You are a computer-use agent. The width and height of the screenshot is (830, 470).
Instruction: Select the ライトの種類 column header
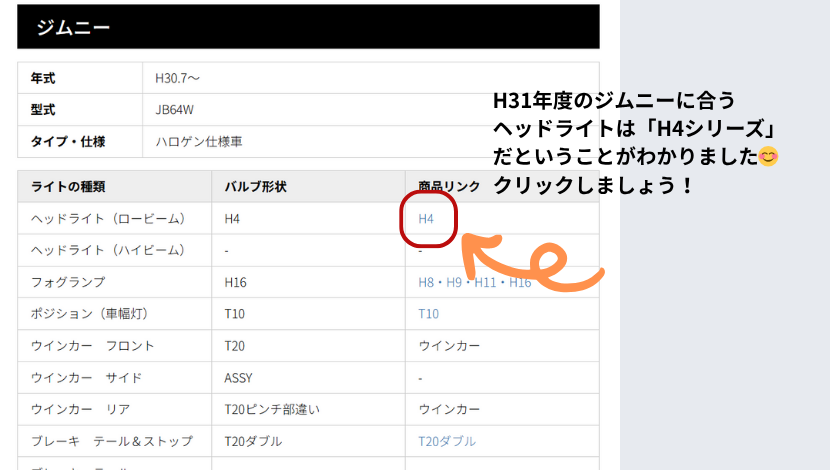point(68,187)
